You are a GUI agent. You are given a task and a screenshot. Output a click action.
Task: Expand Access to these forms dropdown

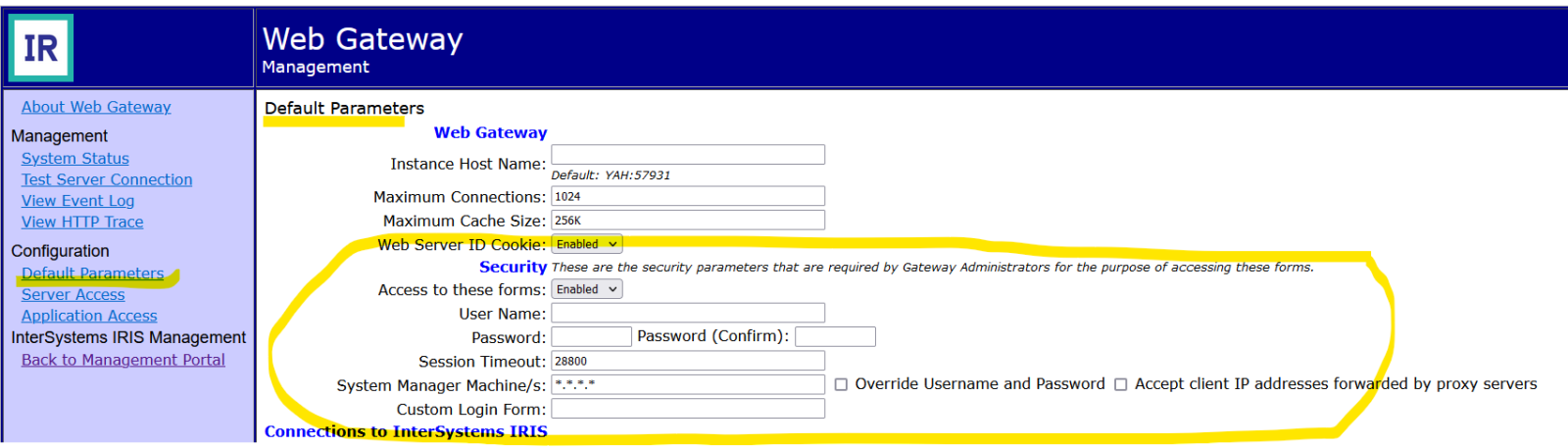[586, 289]
